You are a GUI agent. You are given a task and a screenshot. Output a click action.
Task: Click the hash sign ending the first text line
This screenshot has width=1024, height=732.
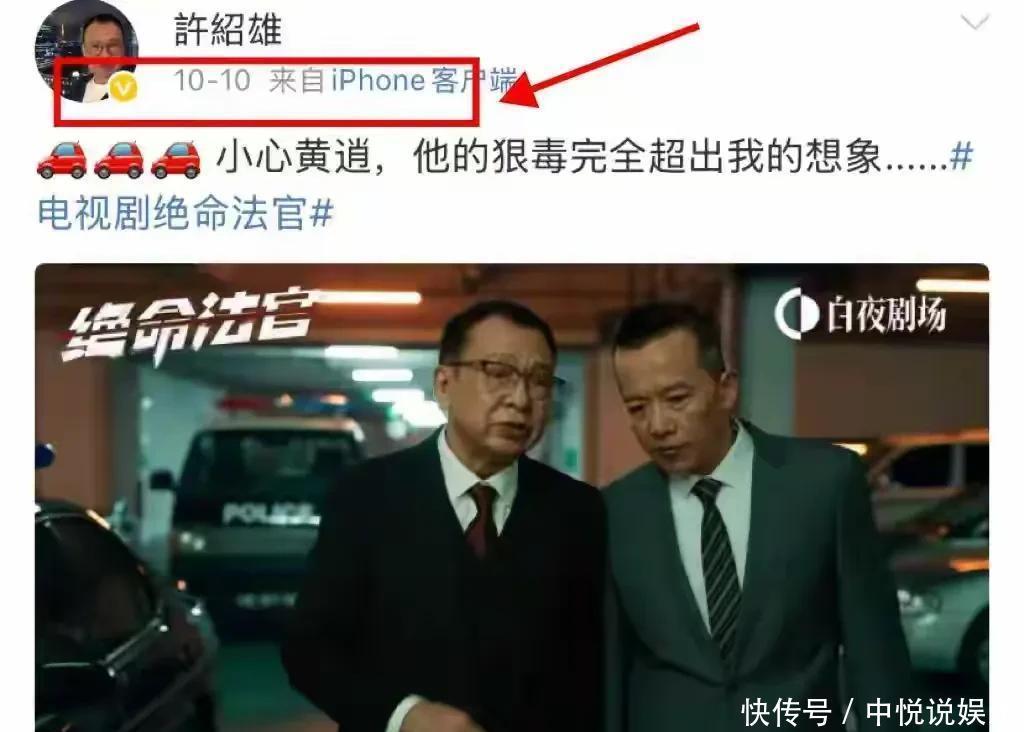pos(962,157)
